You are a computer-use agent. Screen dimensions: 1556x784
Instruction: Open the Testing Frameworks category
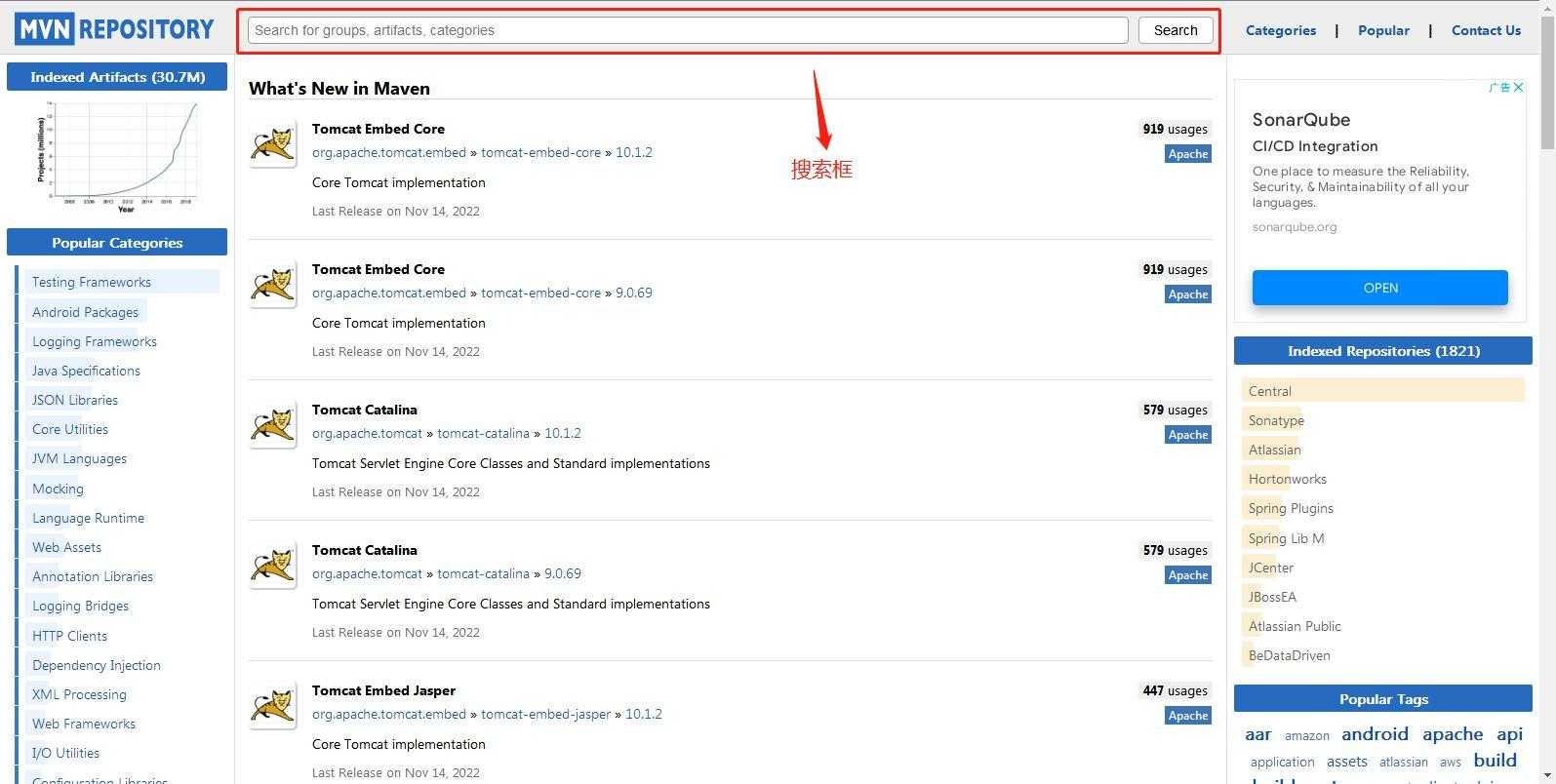click(x=92, y=282)
